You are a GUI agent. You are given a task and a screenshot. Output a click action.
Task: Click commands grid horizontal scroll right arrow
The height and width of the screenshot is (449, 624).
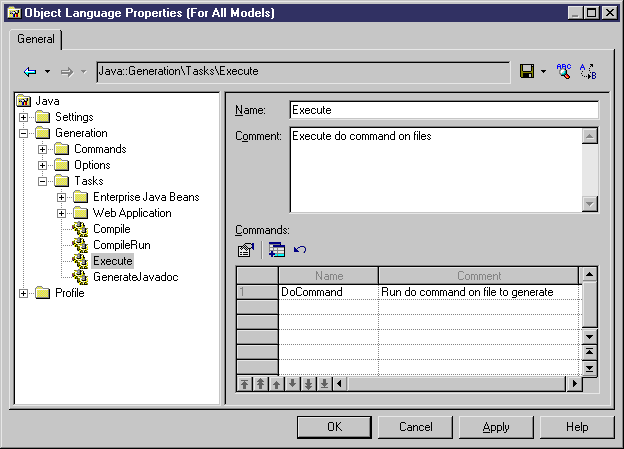[574, 384]
